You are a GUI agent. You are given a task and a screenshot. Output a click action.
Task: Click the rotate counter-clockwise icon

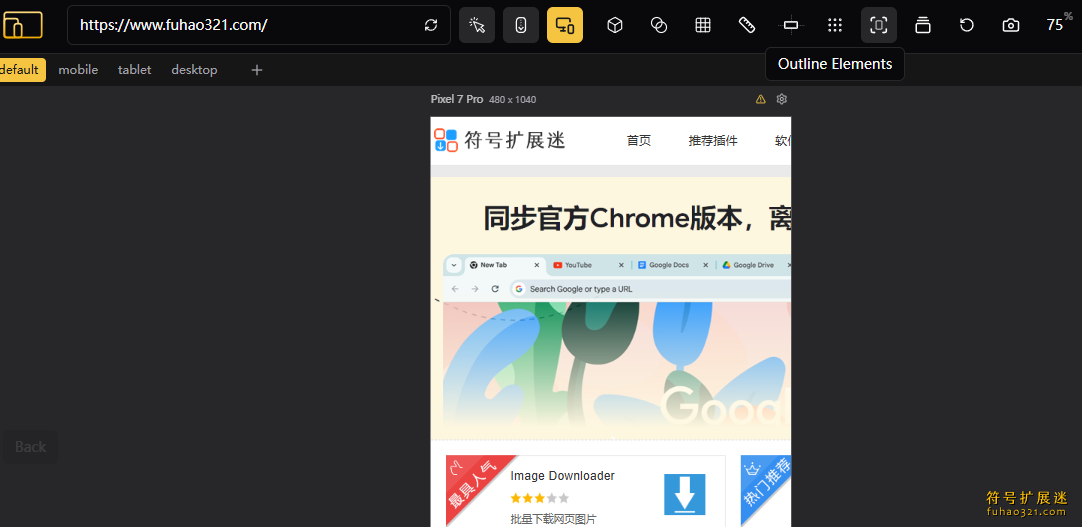point(967,26)
